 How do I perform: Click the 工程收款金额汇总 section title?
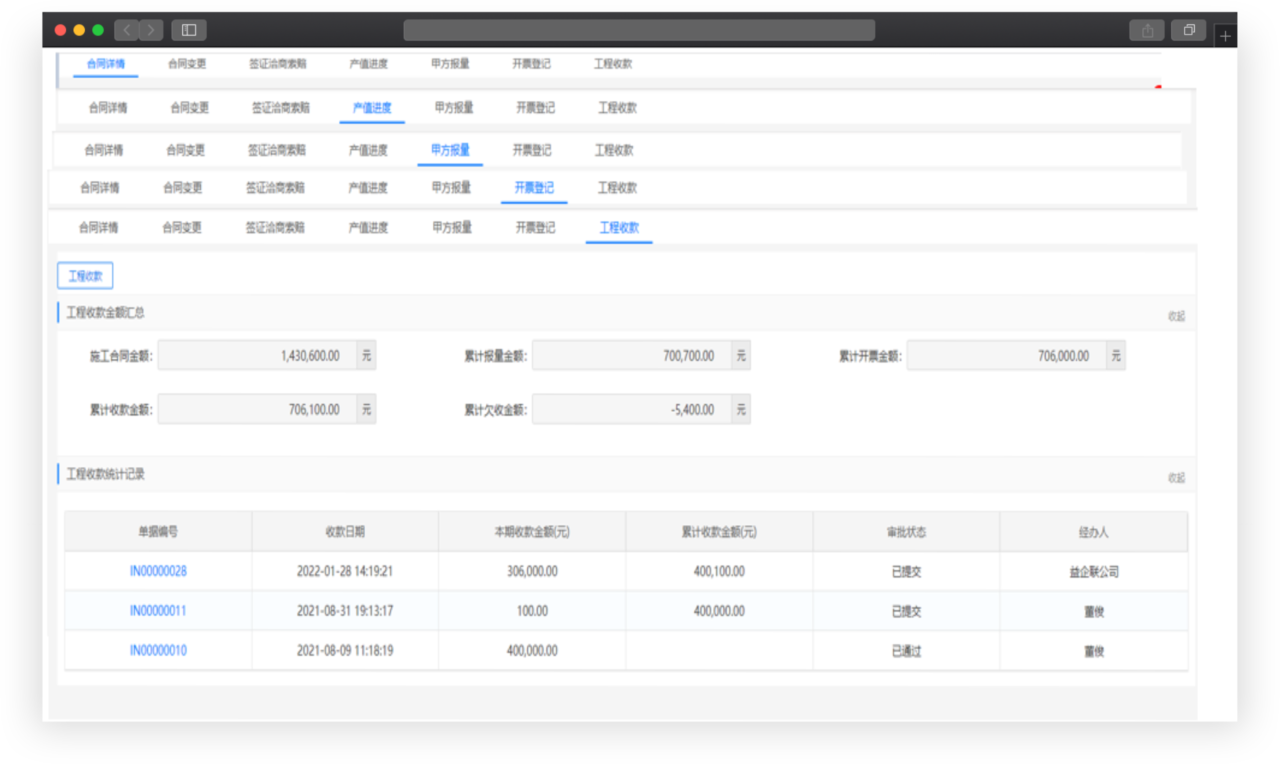coord(105,312)
